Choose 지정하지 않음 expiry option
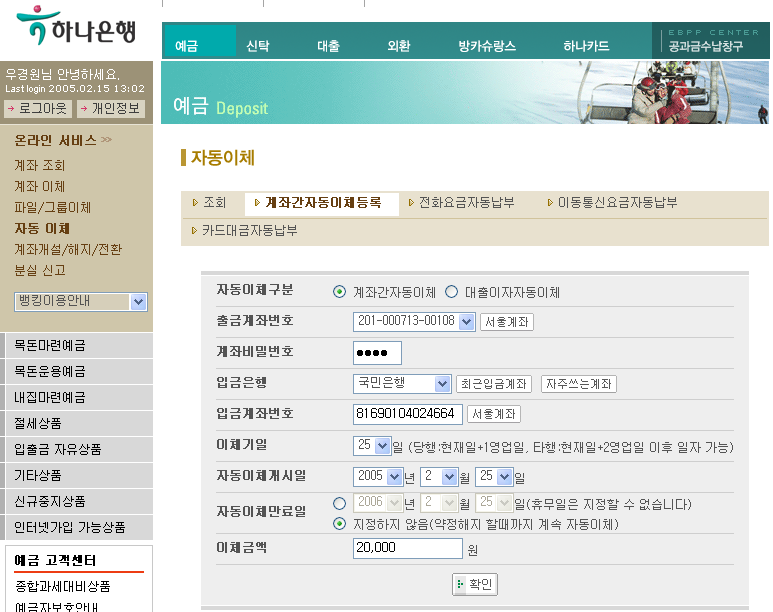Screen dimensions: 773x612 339,524
